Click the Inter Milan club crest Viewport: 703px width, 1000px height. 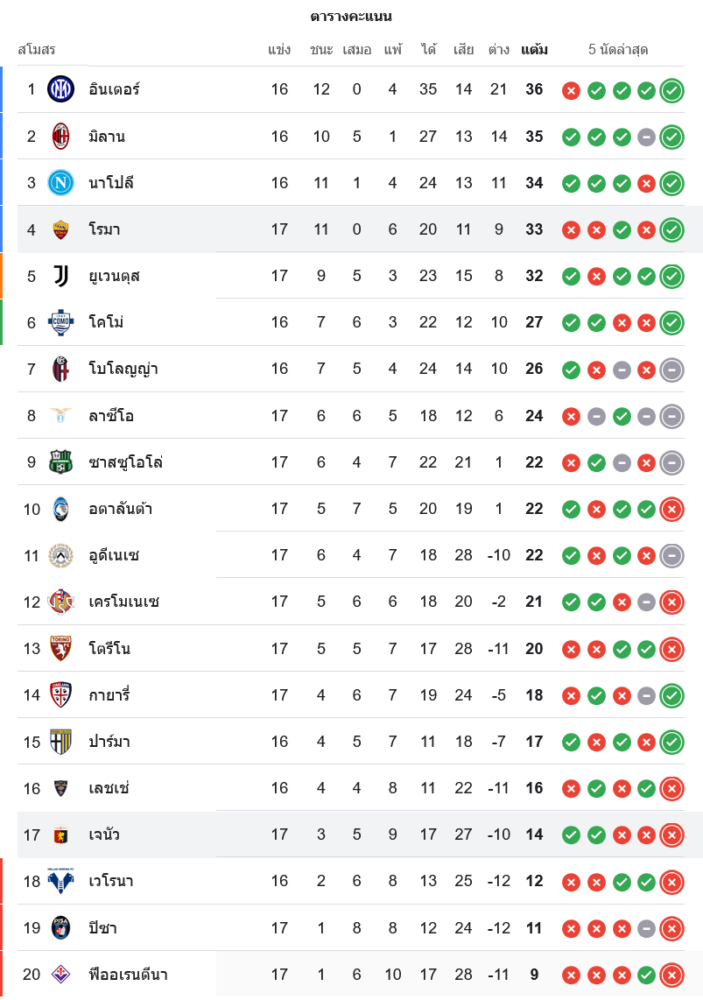(x=61, y=89)
